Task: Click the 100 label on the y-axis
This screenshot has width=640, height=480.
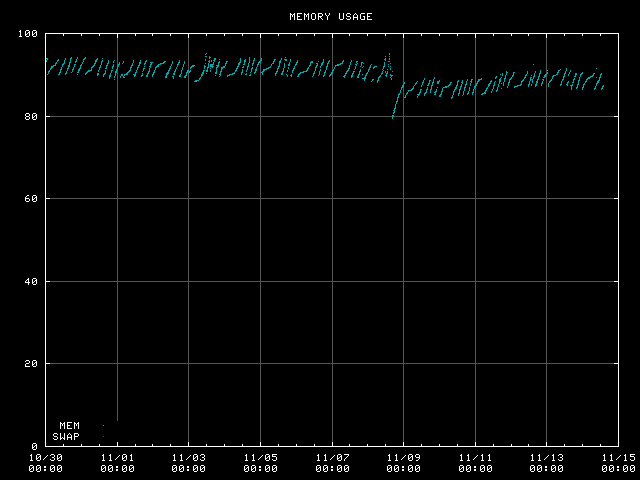Action: (28, 35)
